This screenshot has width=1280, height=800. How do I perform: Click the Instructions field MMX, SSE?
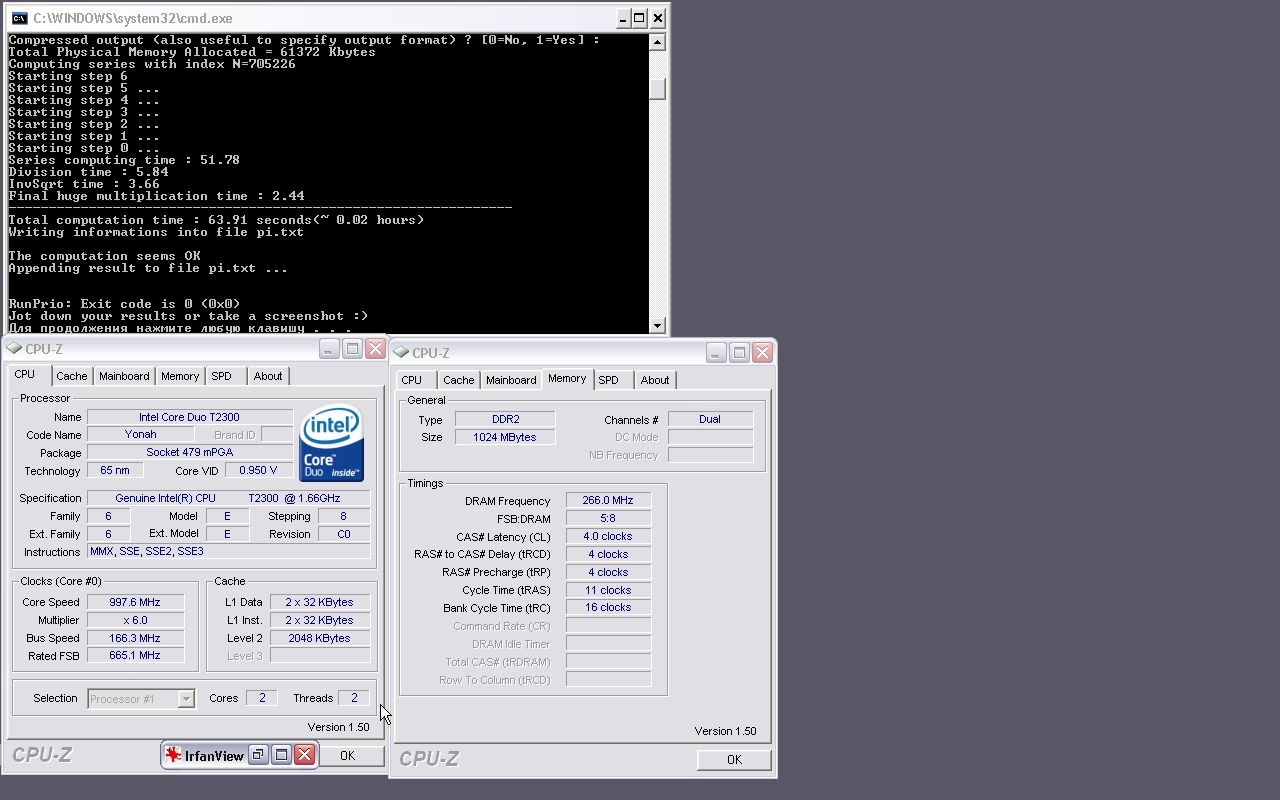(229, 552)
